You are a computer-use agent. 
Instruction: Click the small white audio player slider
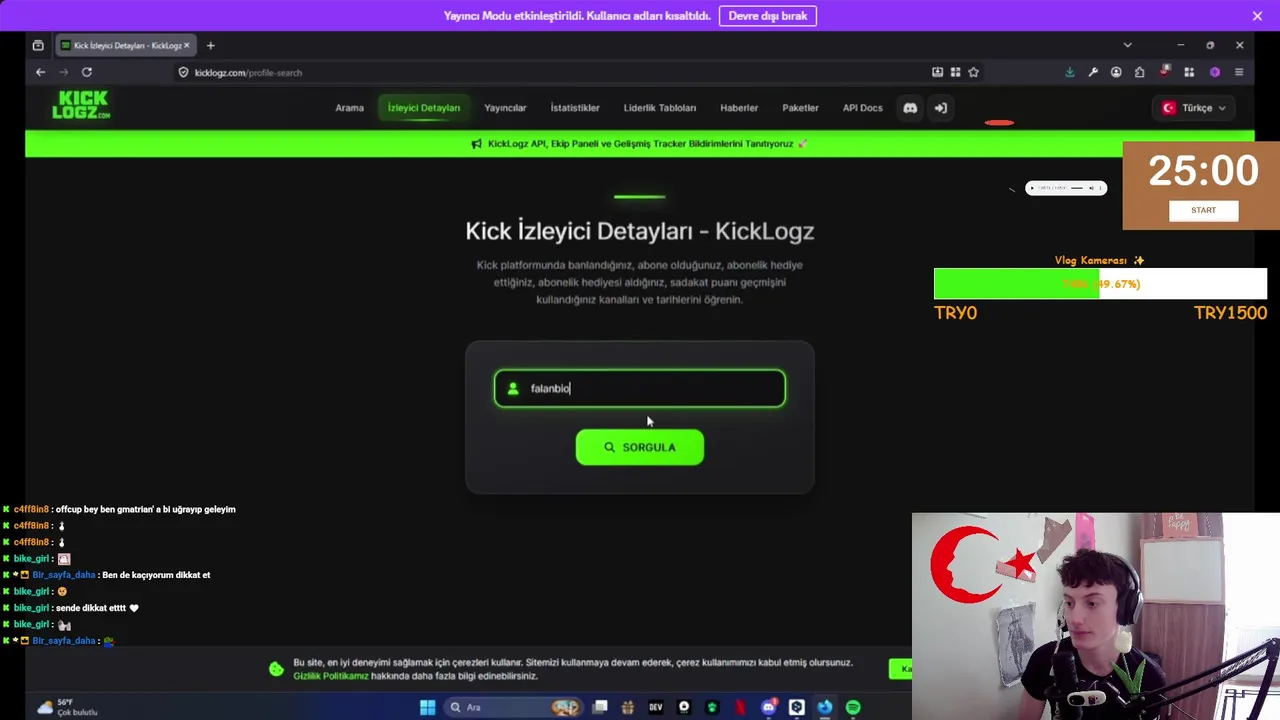(x=1067, y=188)
